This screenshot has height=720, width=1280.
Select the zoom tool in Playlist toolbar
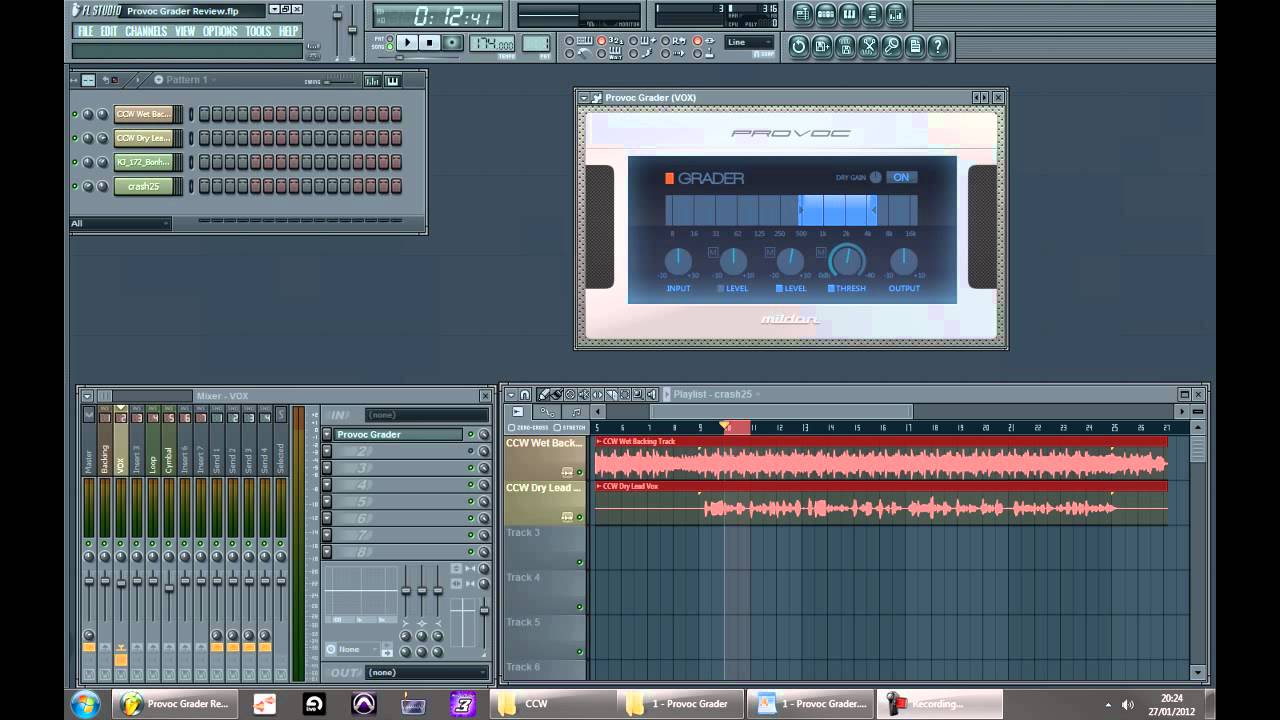638,395
